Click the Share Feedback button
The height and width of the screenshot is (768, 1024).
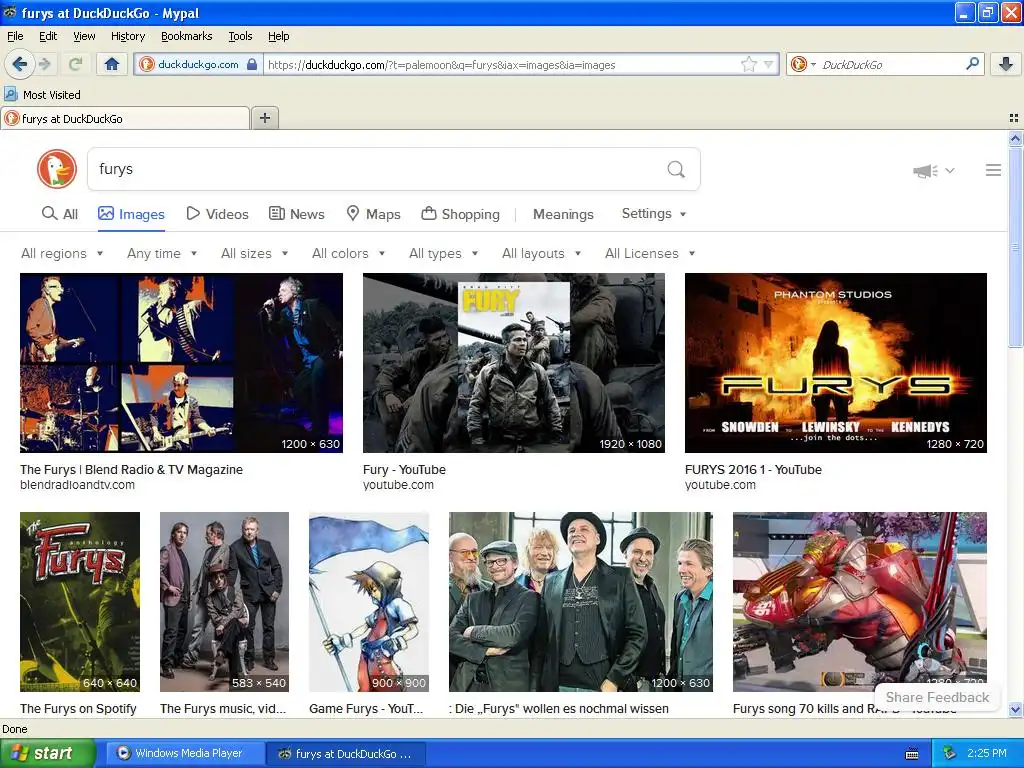[937, 697]
